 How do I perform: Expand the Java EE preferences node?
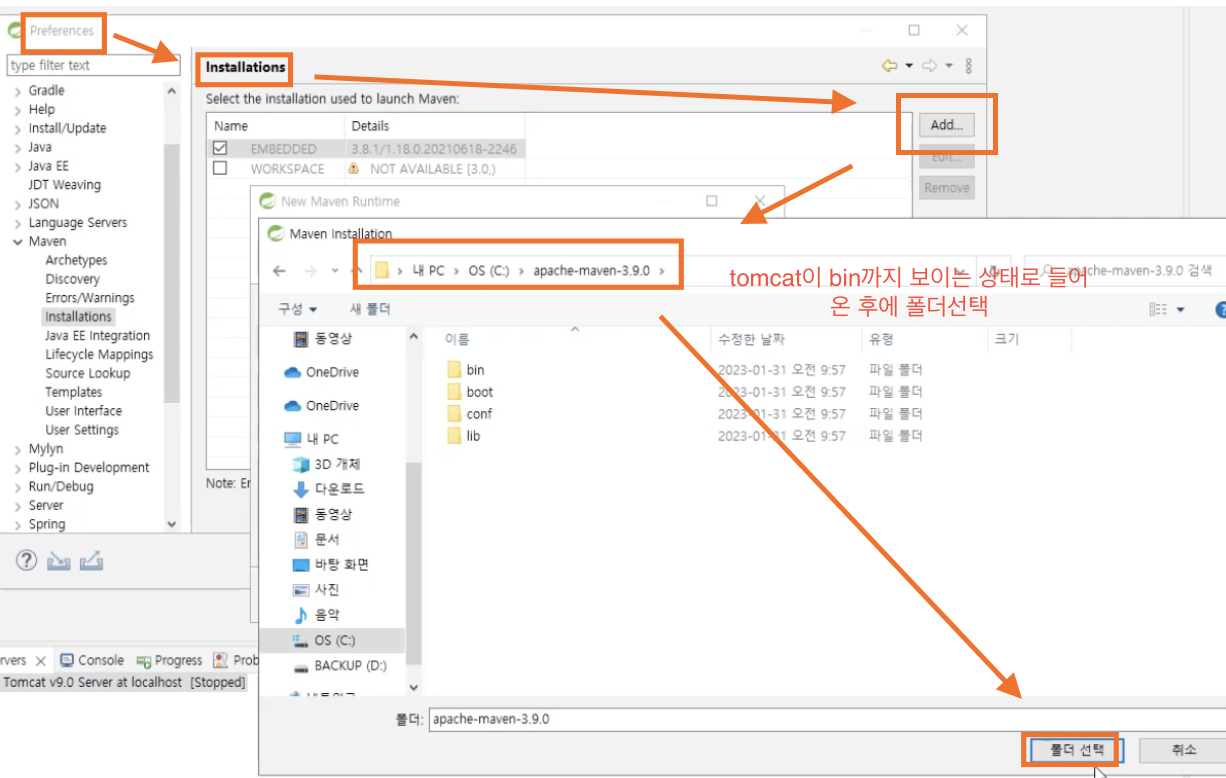tap(17, 166)
